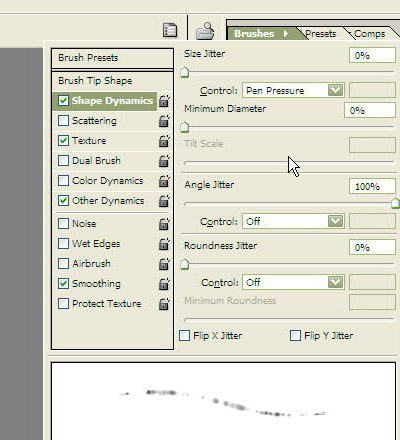The height and width of the screenshot is (440, 400).
Task: Open Roundness Jitter Control dropdown
Action: 293,282
